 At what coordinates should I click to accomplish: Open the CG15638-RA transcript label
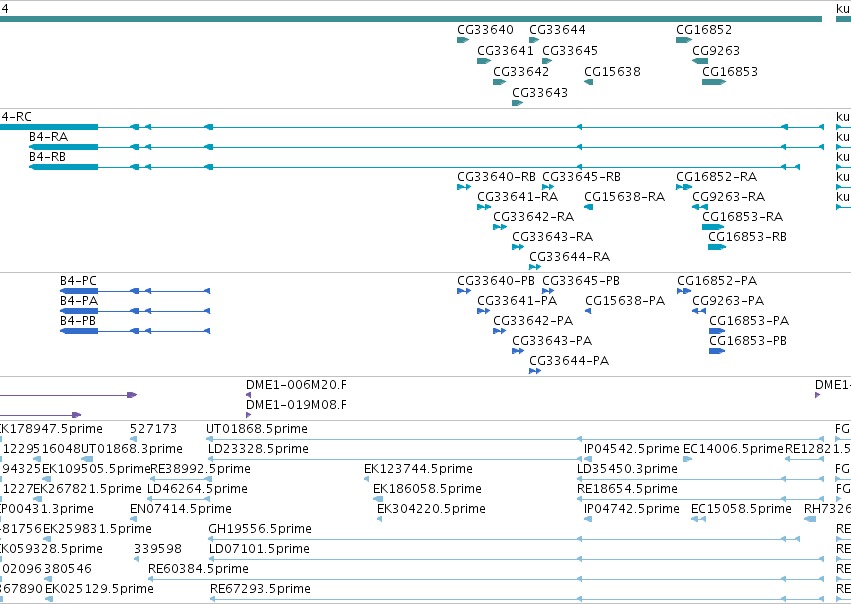point(625,196)
